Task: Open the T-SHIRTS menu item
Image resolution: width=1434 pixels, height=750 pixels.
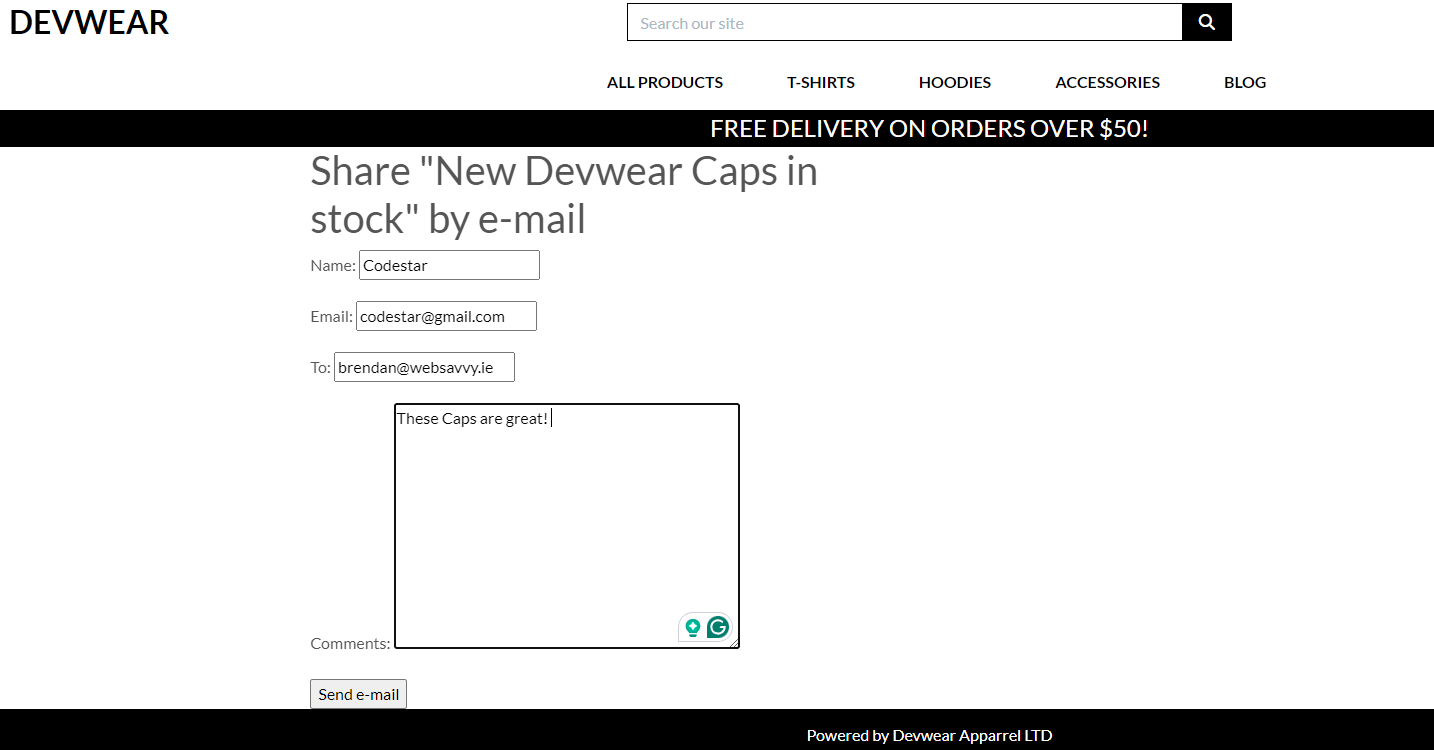Action: pos(821,82)
